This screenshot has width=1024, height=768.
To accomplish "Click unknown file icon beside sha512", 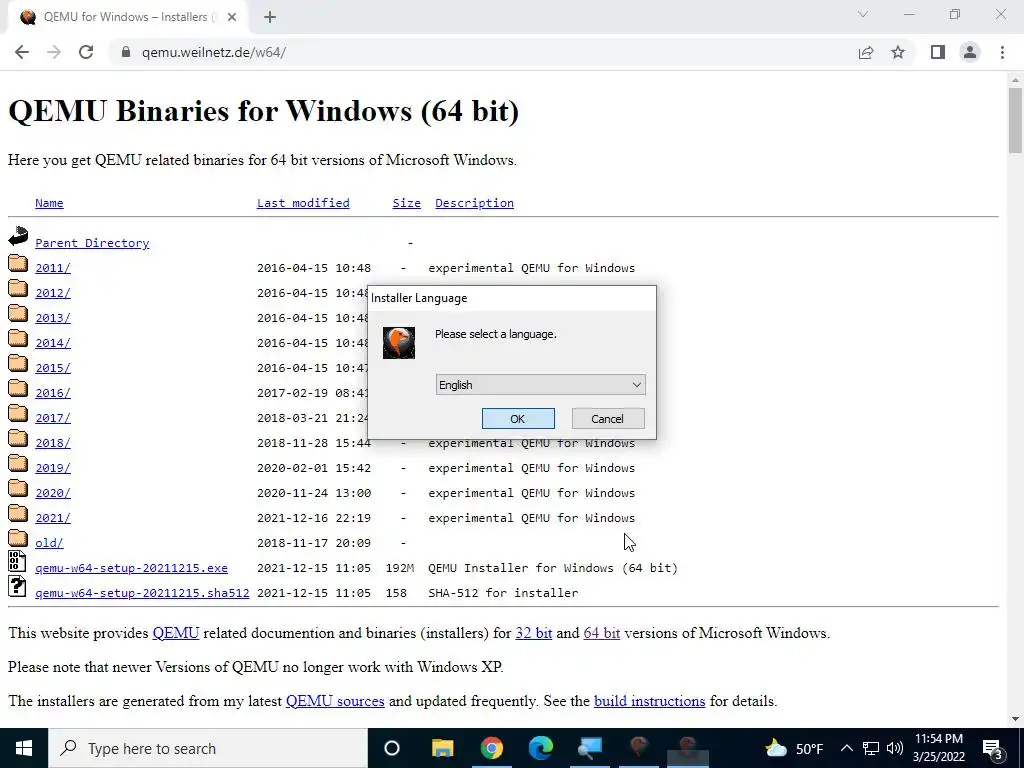I will (x=17, y=586).
